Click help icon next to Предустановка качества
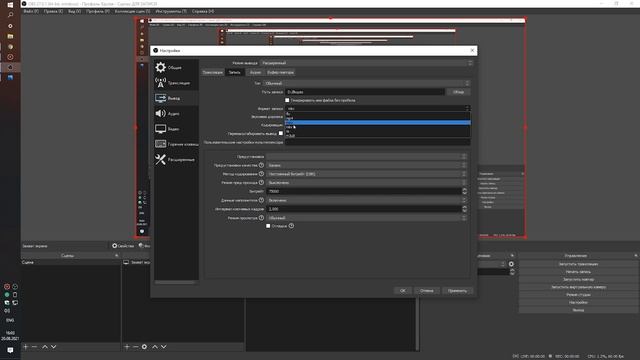The height and width of the screenshot is (360, 640). pos(261,165)
